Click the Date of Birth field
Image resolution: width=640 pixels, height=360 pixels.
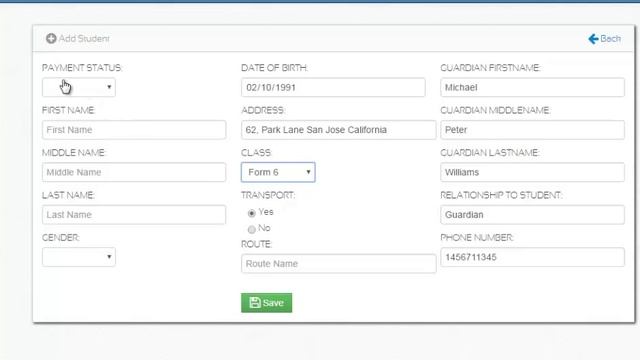333,87
